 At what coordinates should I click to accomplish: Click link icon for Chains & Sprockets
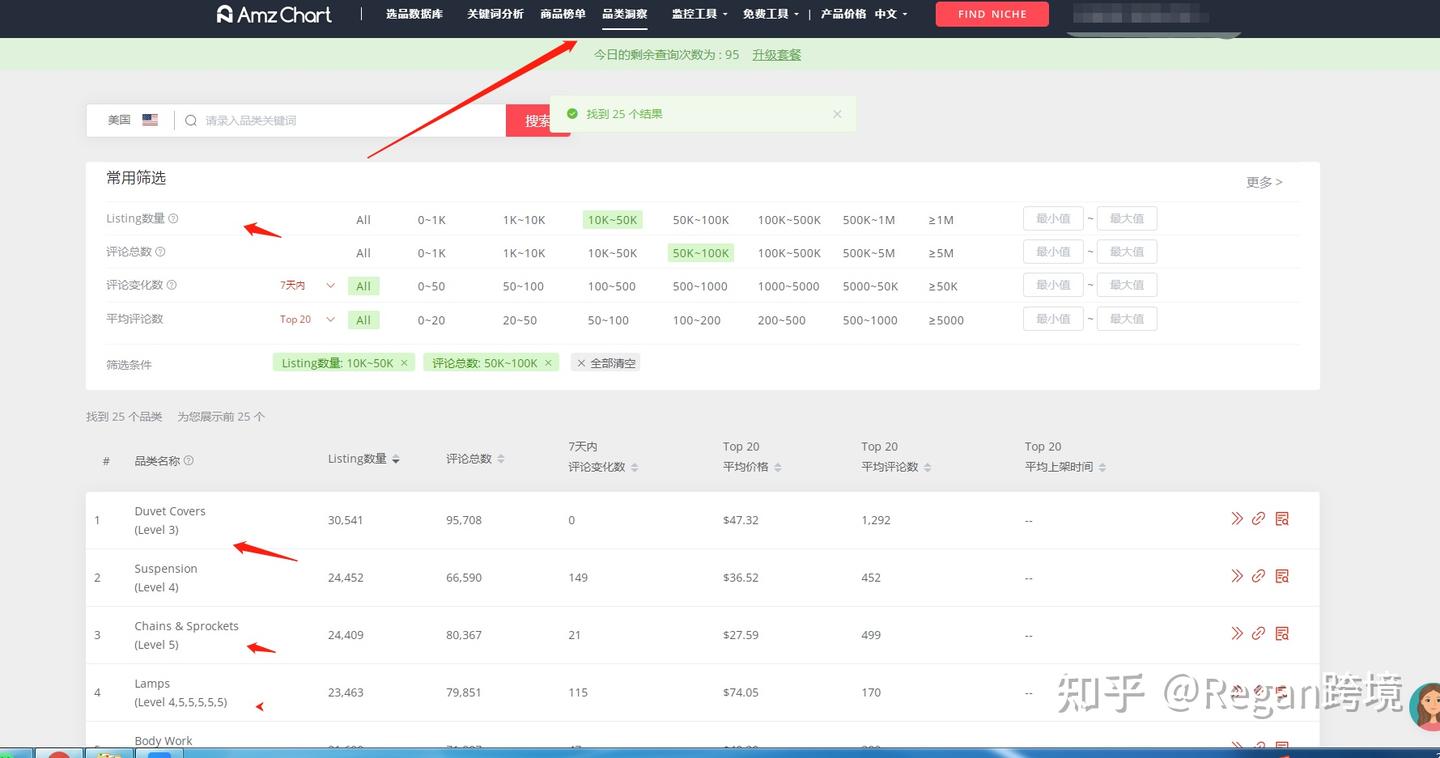coord(1259,633)
